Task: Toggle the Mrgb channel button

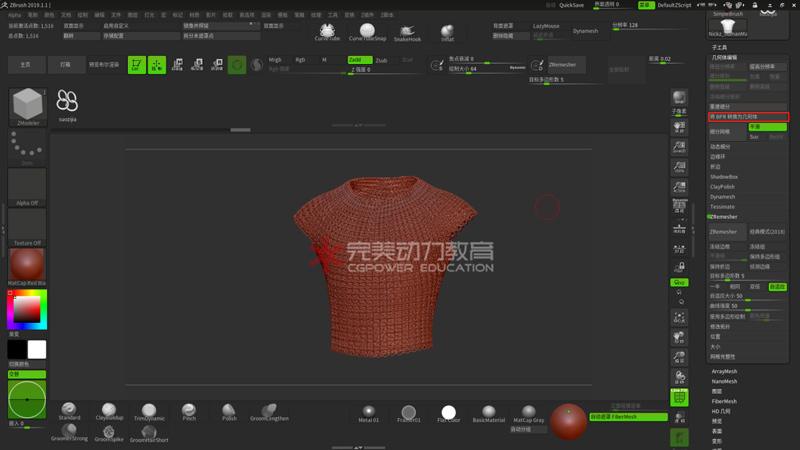Action: click(x=275, y=60)
